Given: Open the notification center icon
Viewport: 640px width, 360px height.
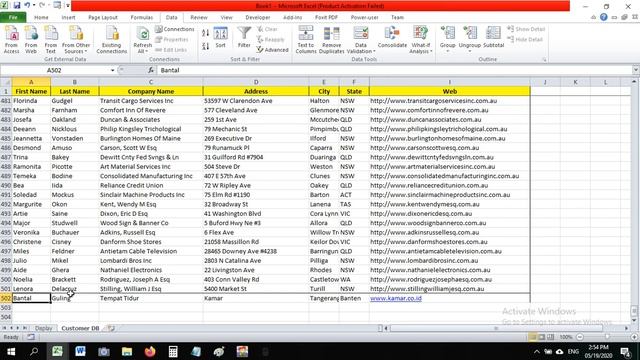Looking at the screenshot, I should pyautogui.click(x=625, y=351).
